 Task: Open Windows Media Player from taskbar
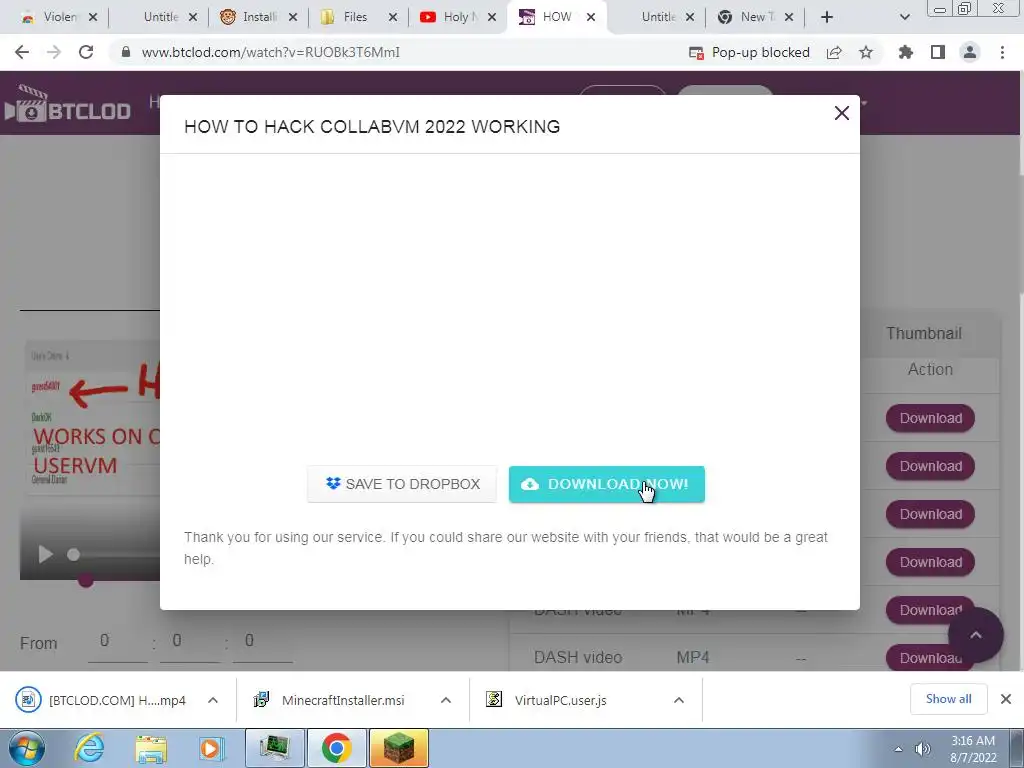(212, 748)
